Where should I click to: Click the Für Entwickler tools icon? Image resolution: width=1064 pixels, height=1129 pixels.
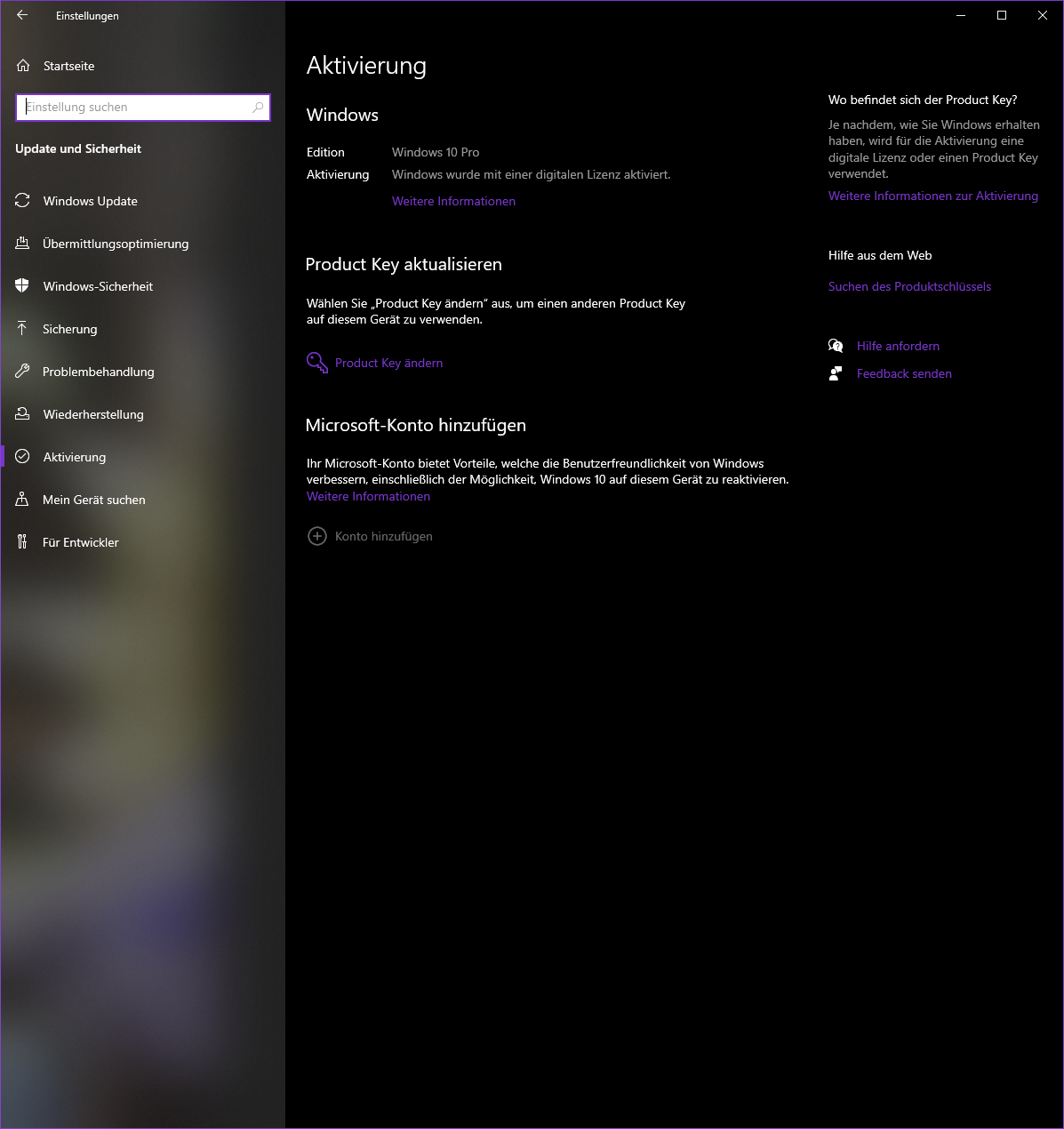point(22,542)
